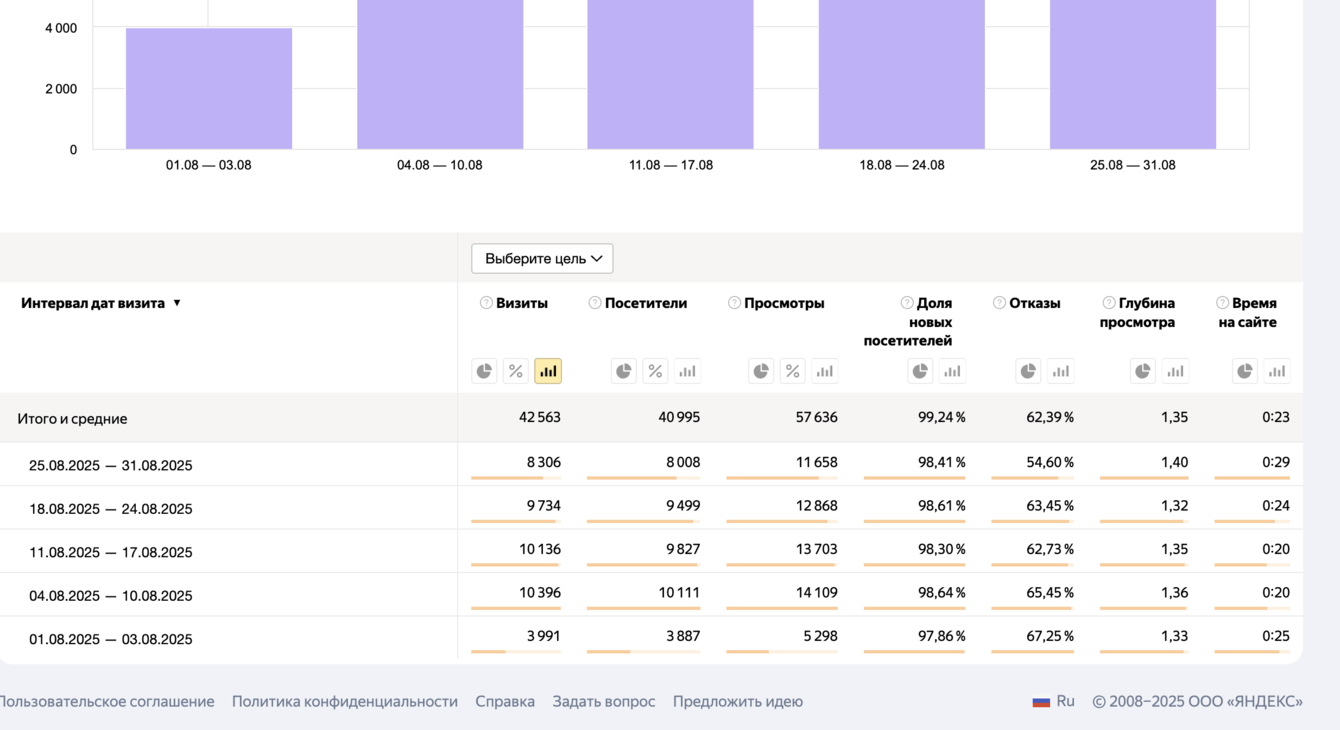This screenshot has width=1340, height=730.
Task: Click percent icon under Визиты column
Action: point(516,371)
